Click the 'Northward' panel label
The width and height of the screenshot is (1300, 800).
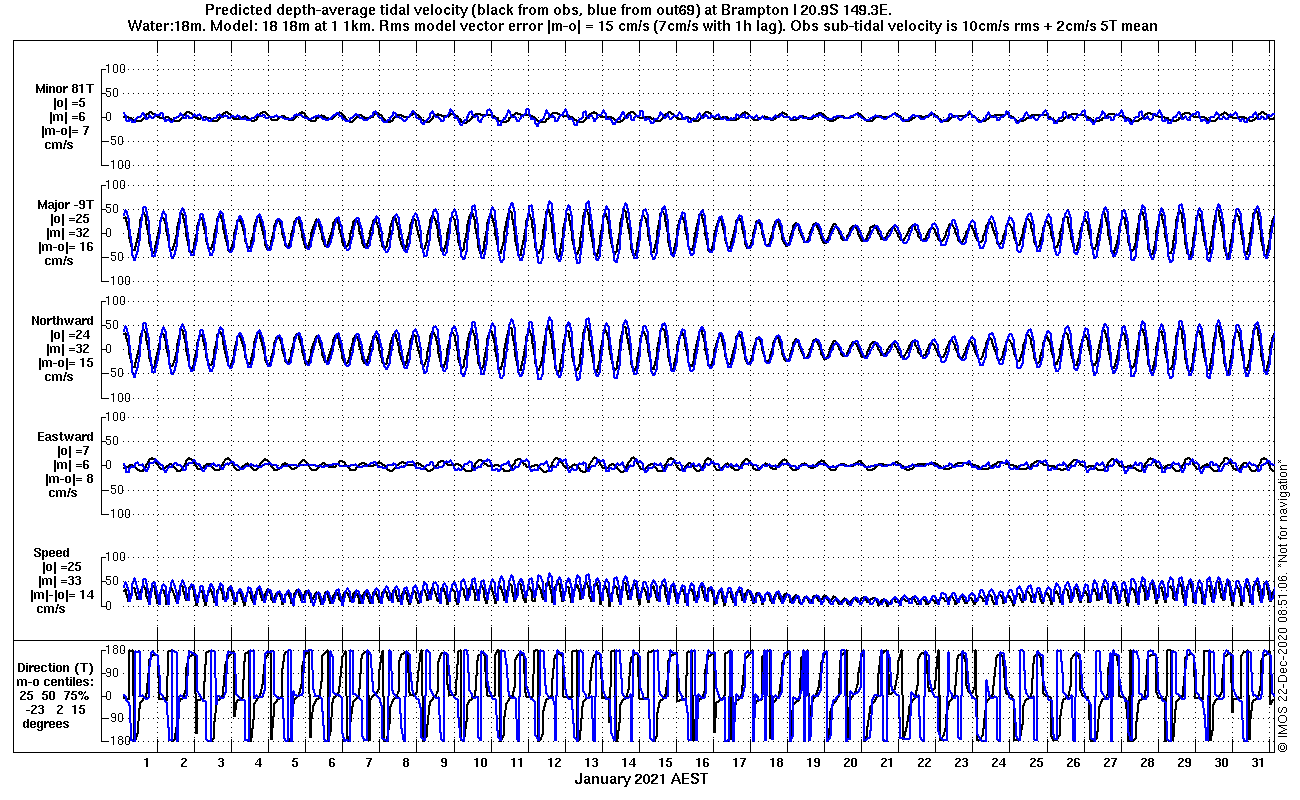pos(63,321)
